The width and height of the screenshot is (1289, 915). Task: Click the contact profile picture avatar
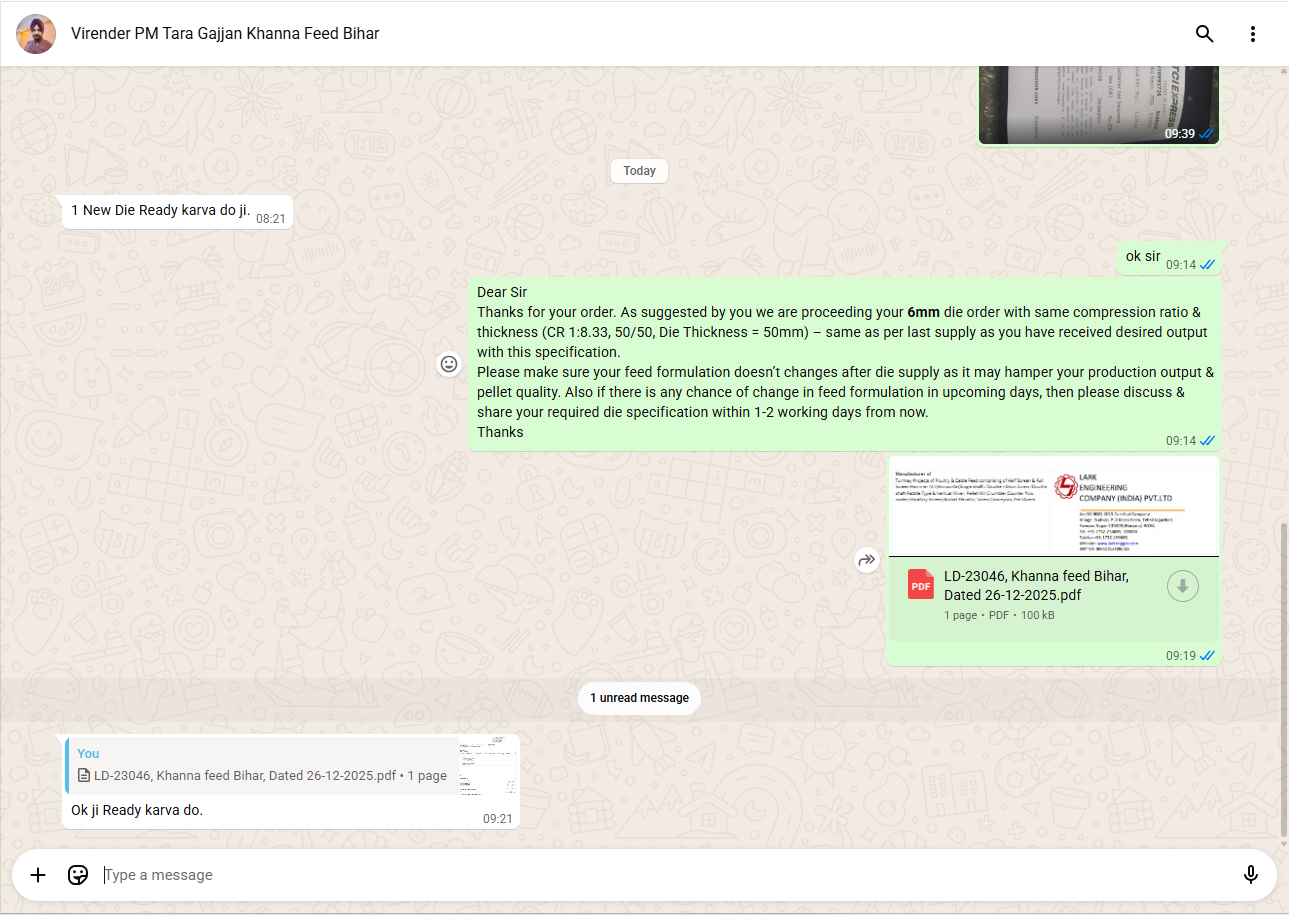click(36, 34)
